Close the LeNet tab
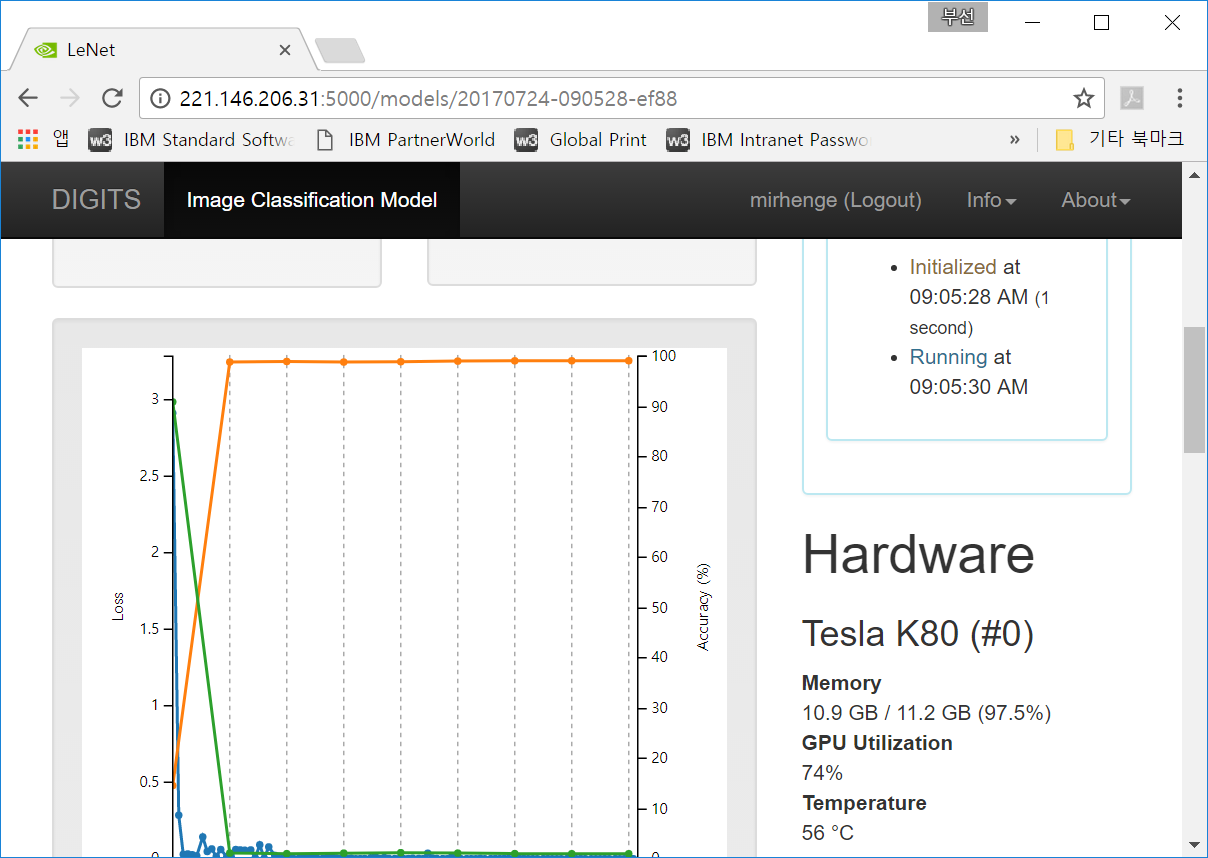The image size is (1208, 858). pyautogui.click(x=285, y=50)
